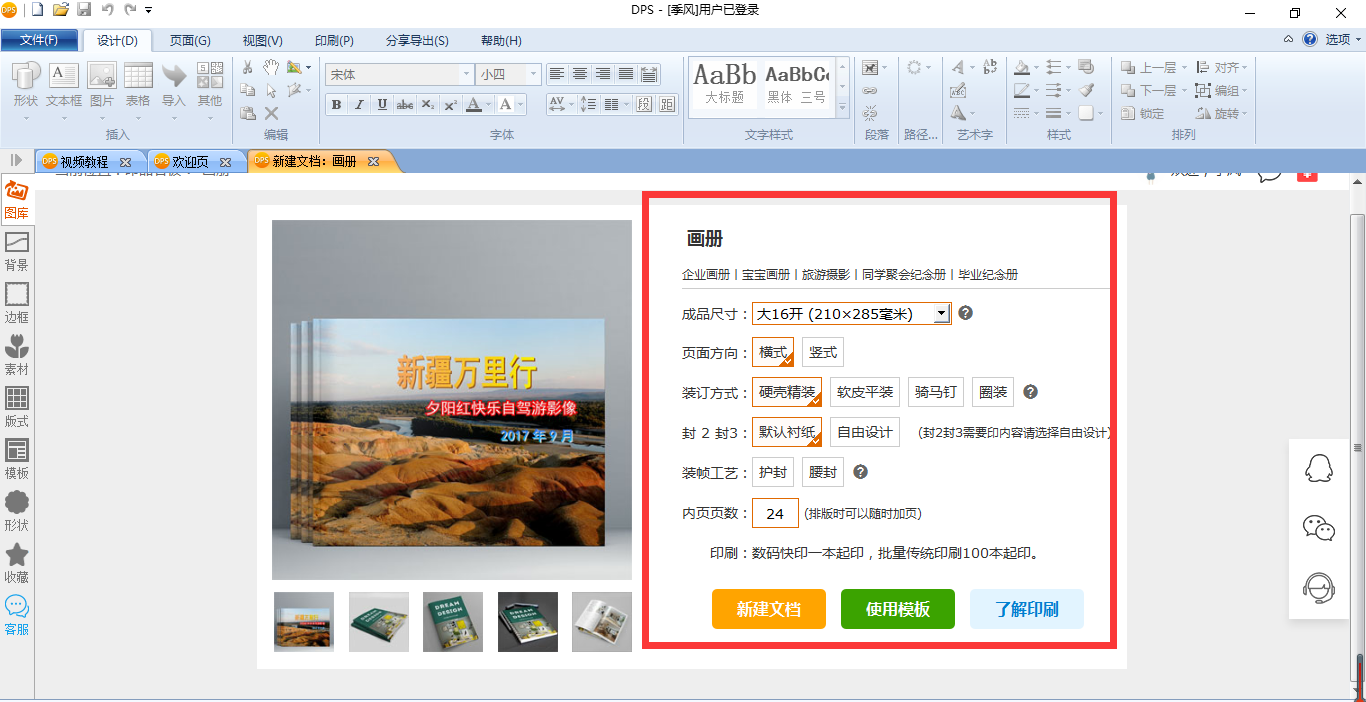Select 竖式 portrait orientation
Screen dimensions: 1366x702
(x=823, y=353)
